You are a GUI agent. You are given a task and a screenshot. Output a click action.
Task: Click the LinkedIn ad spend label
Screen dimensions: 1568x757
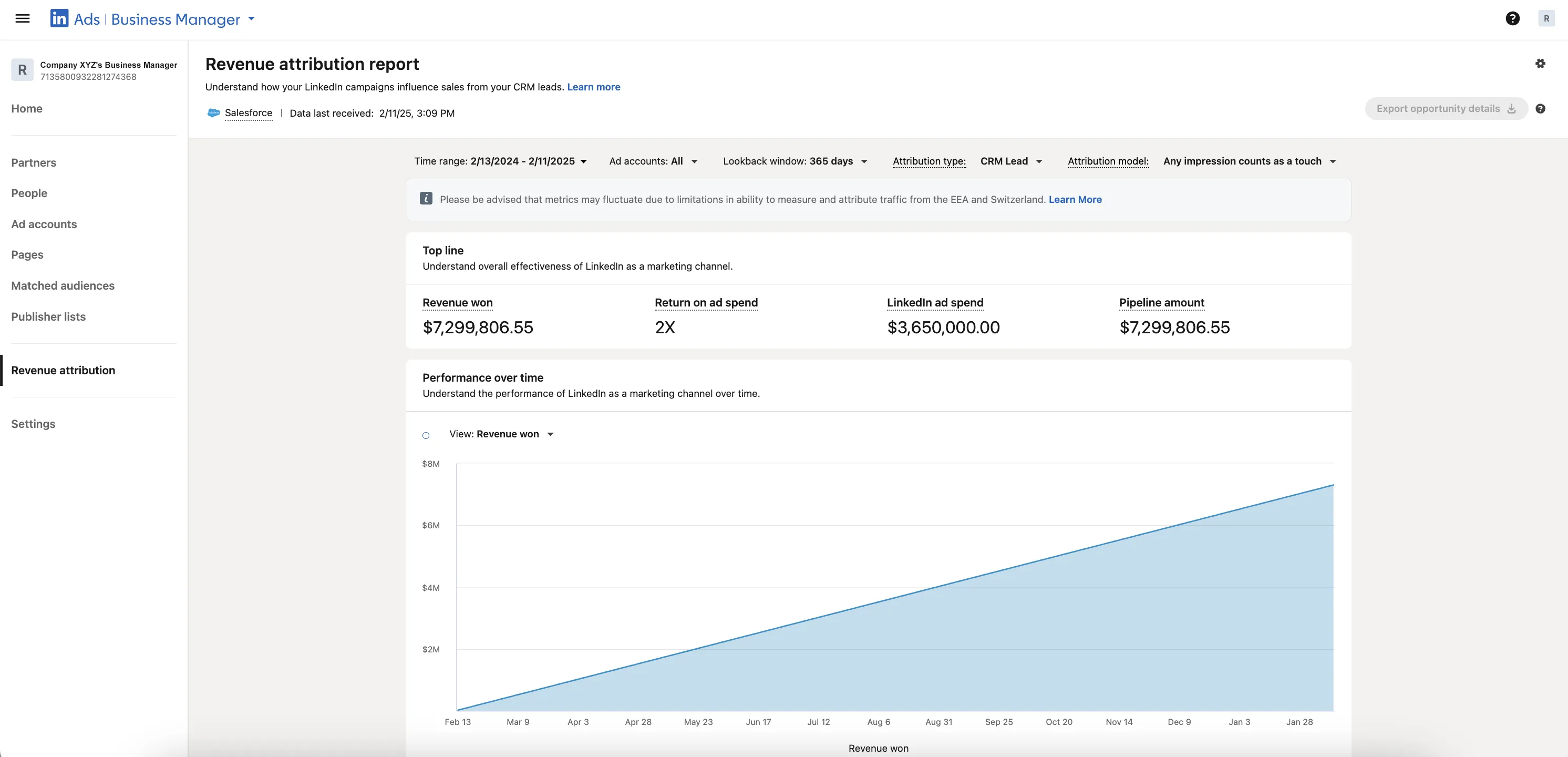pos(935,303)
